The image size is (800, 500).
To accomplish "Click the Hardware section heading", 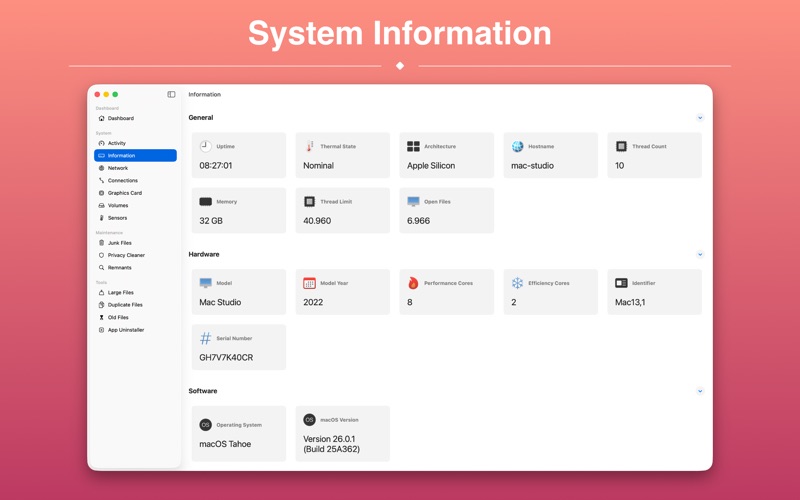I will tap(204, 255).
